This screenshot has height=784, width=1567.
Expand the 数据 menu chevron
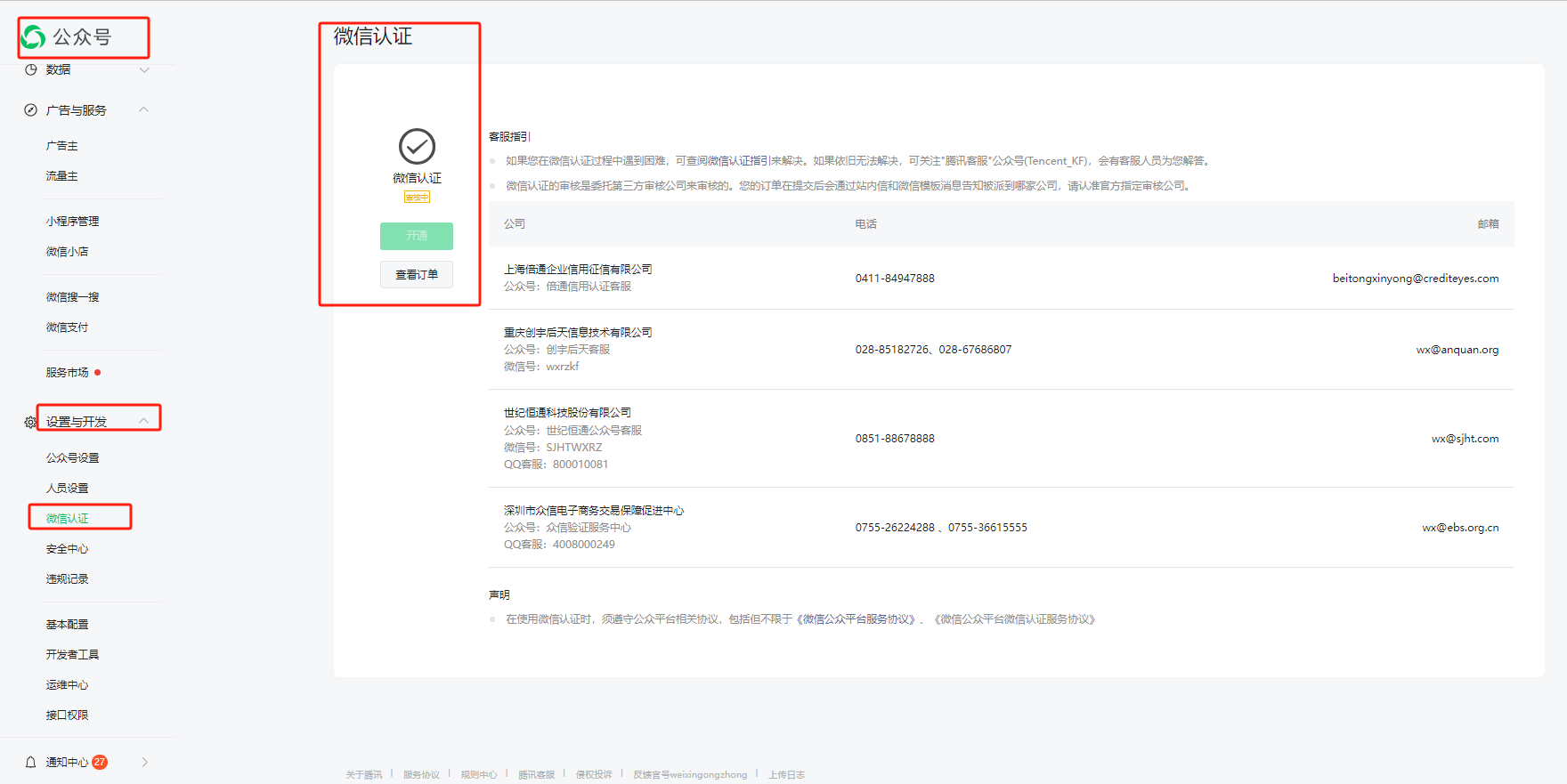(x=144, y=69)
